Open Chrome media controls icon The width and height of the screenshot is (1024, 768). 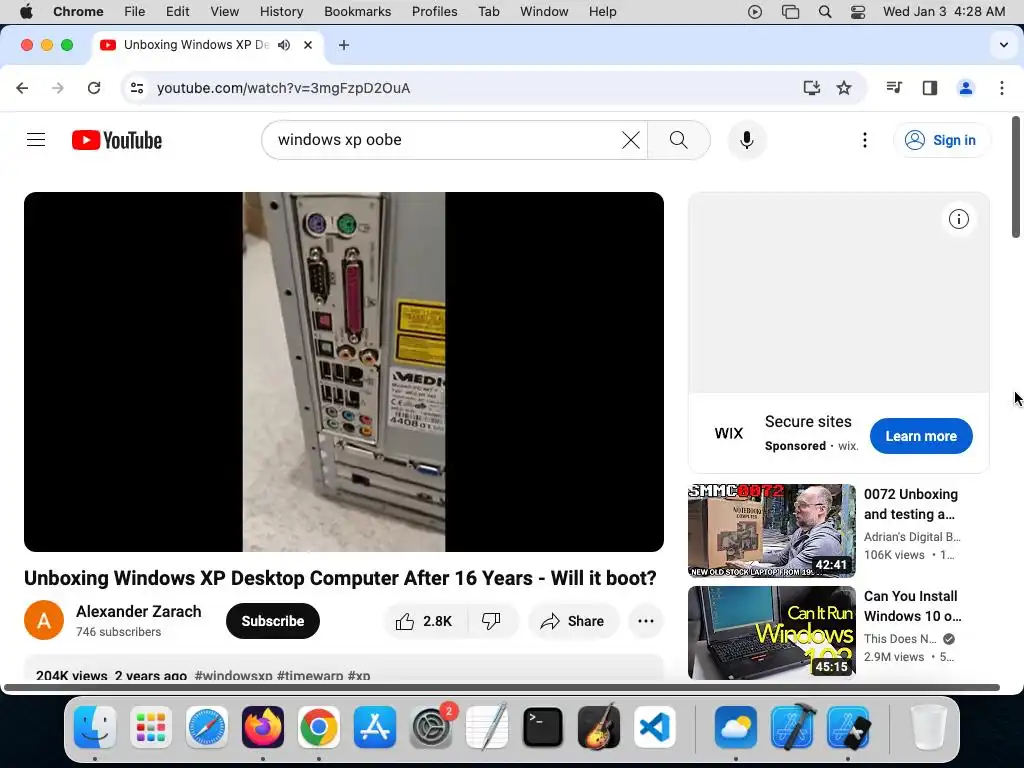click(894, 88)
